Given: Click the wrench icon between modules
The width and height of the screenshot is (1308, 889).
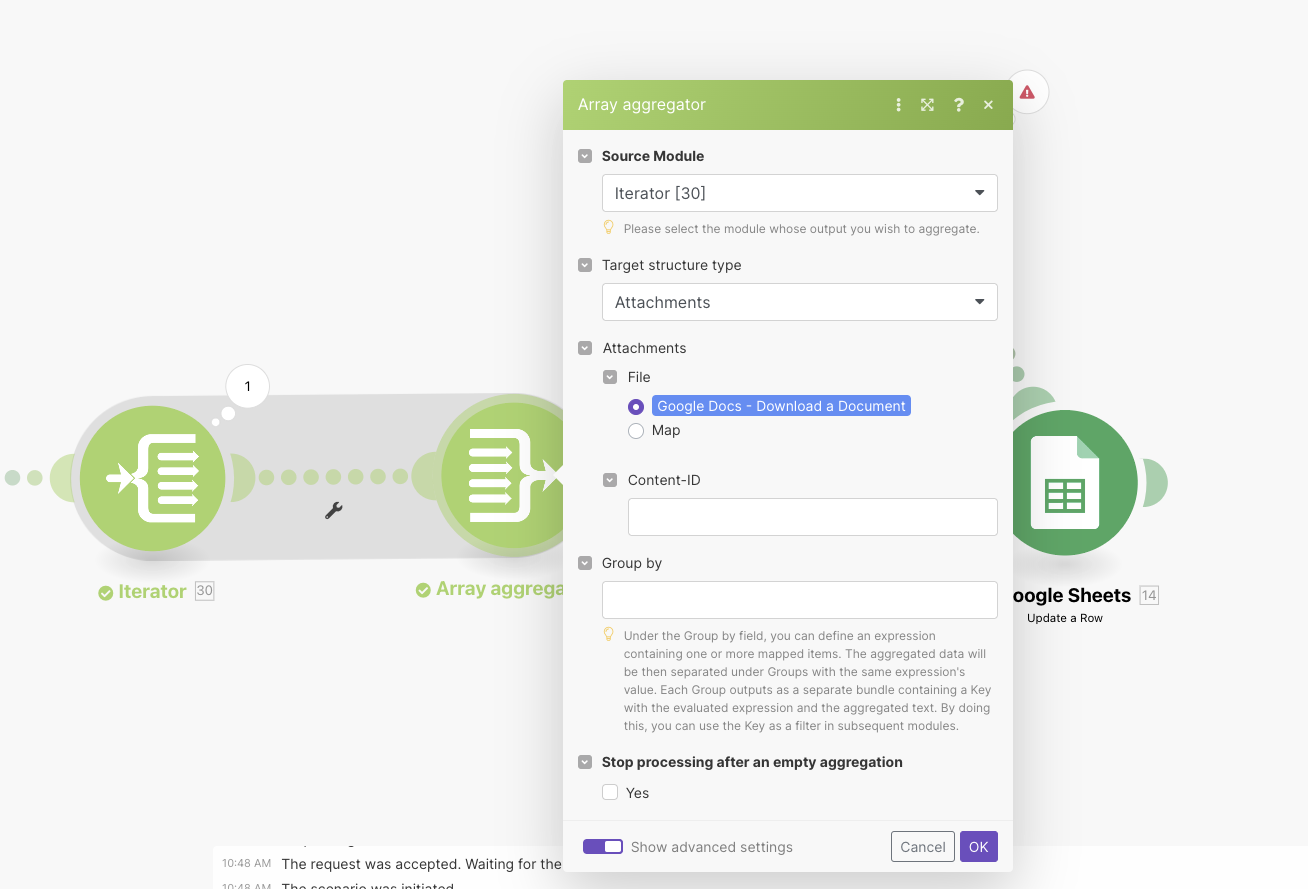Looking at the screenshot, I should pyautogui.click(x=334, y=511).
